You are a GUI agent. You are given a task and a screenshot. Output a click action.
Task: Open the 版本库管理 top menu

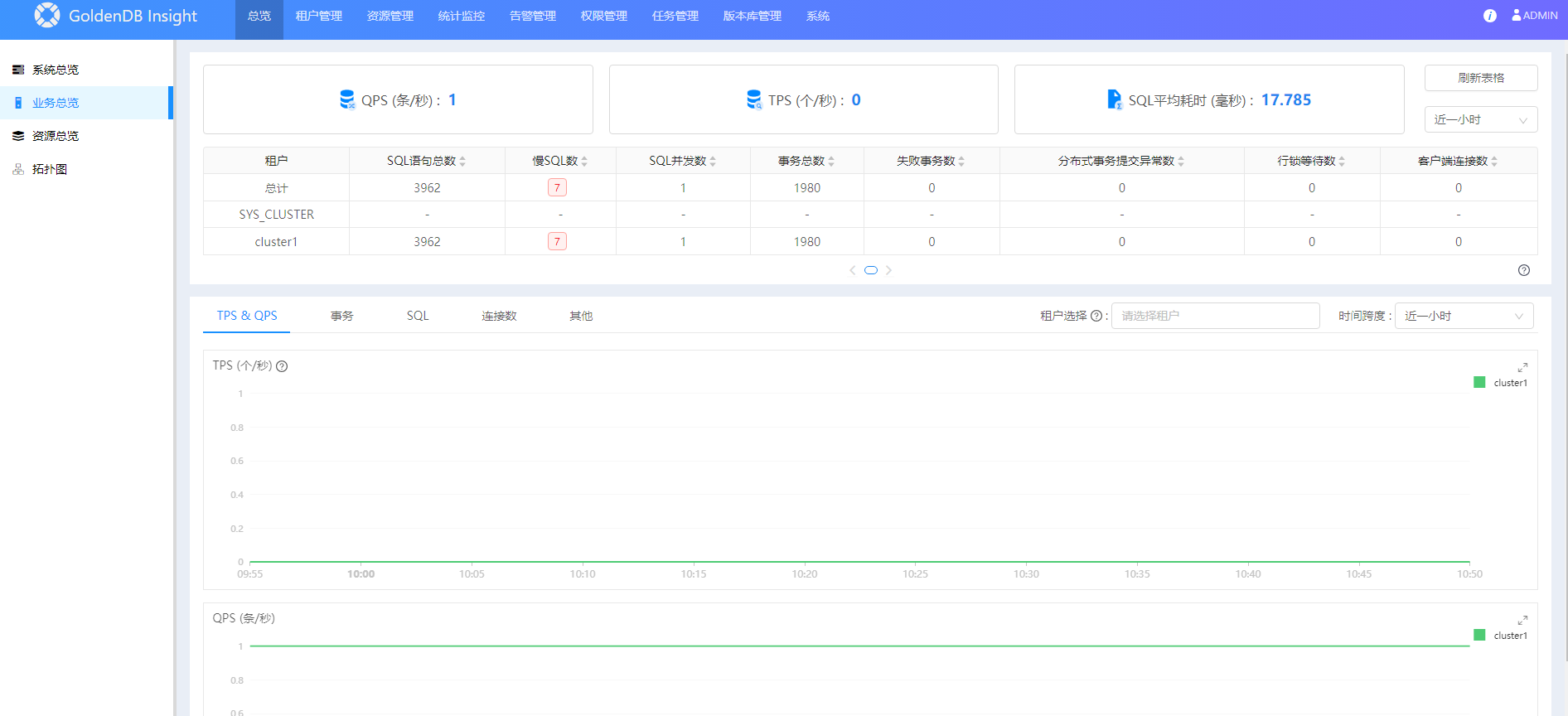coord(753,17)
